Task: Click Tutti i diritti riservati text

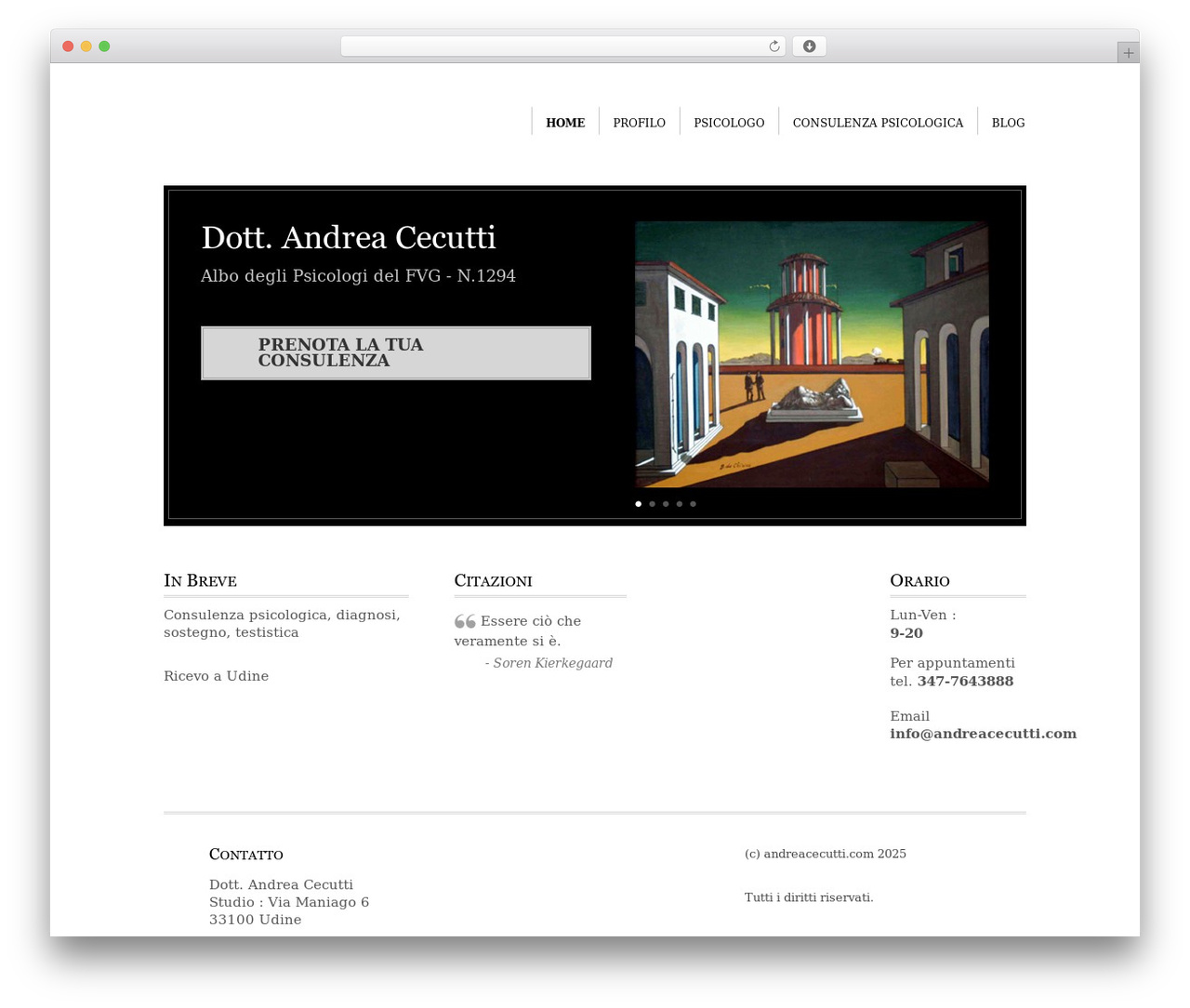Action: pos(809,897)
